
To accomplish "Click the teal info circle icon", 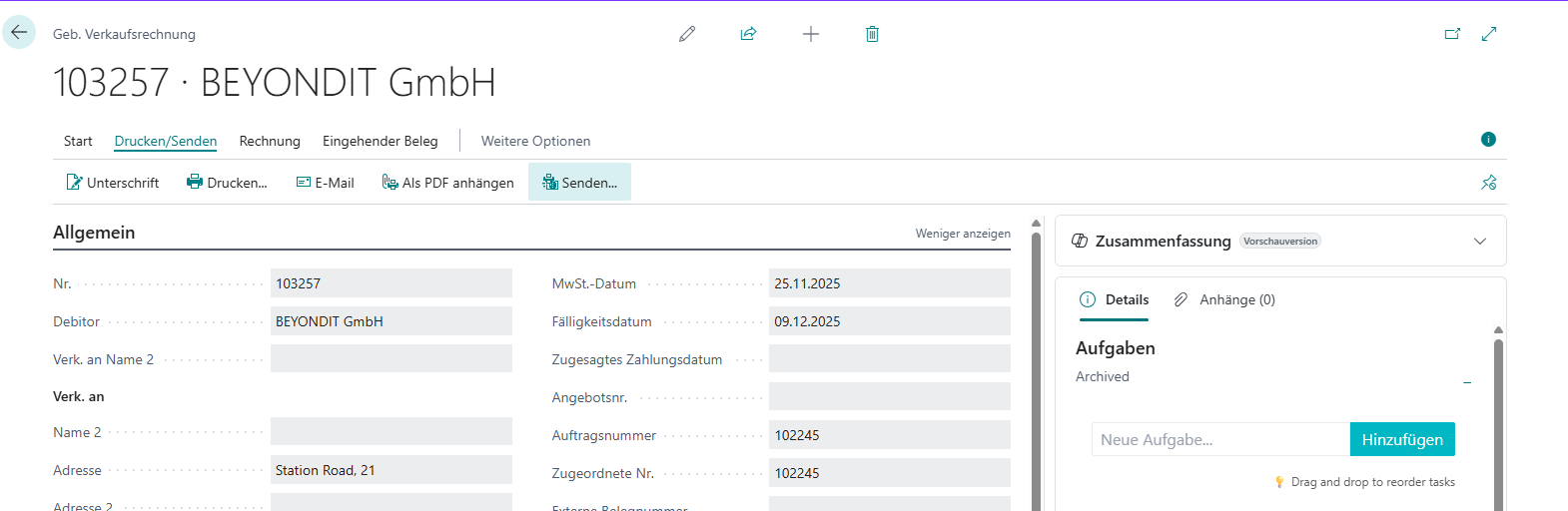I will coord(1488,140).
